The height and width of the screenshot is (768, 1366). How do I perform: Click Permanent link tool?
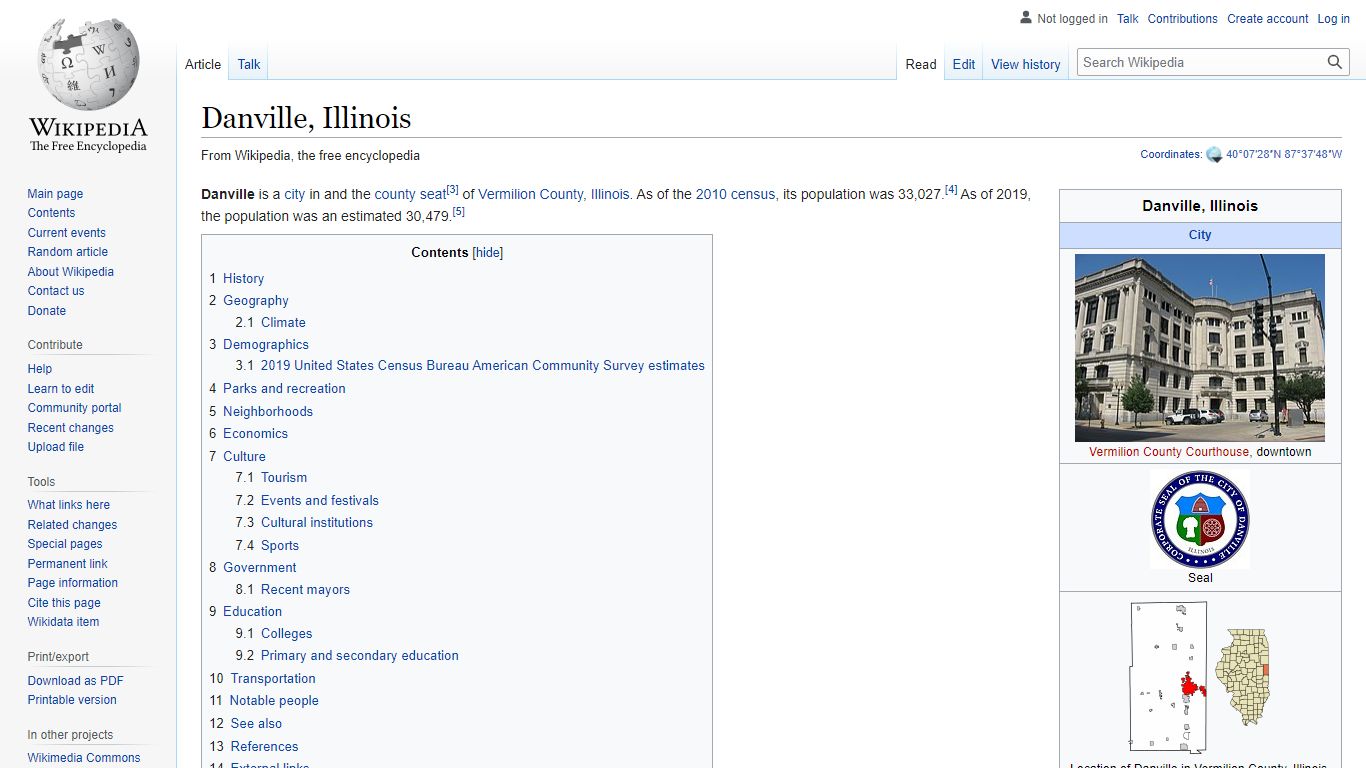67,564
